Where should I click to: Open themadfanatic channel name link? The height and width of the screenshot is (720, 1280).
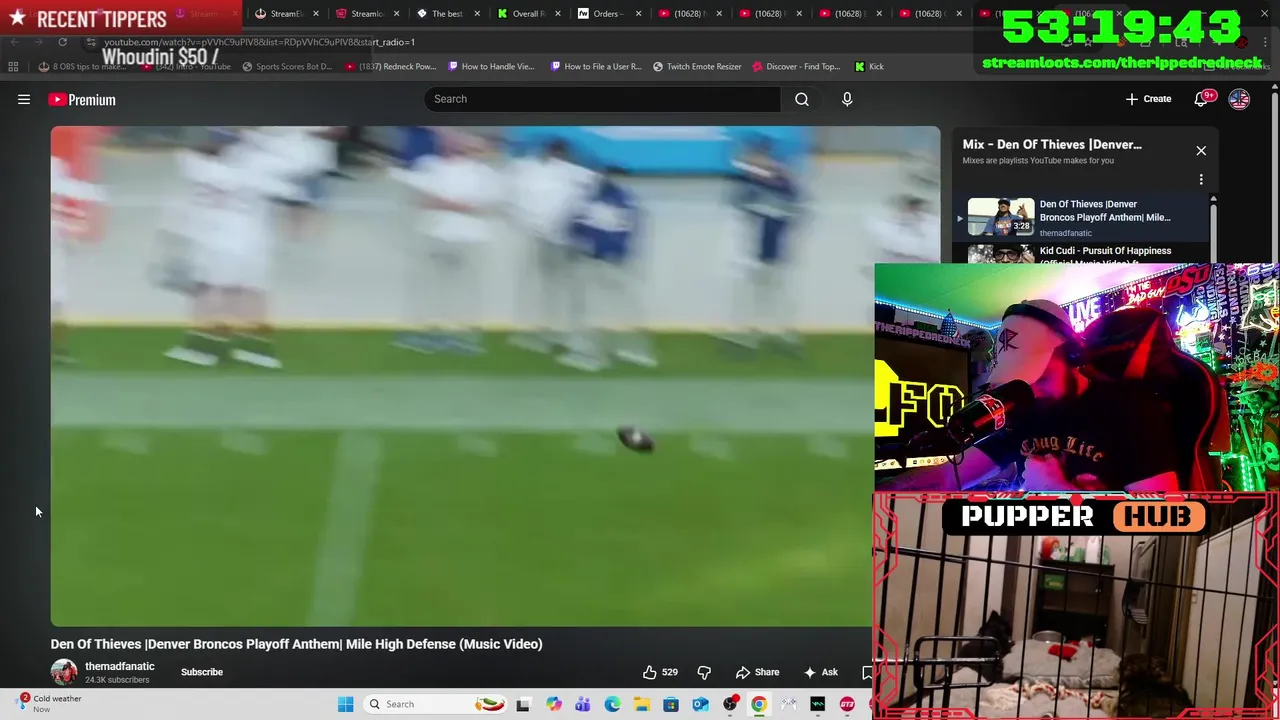coord(120,666)
